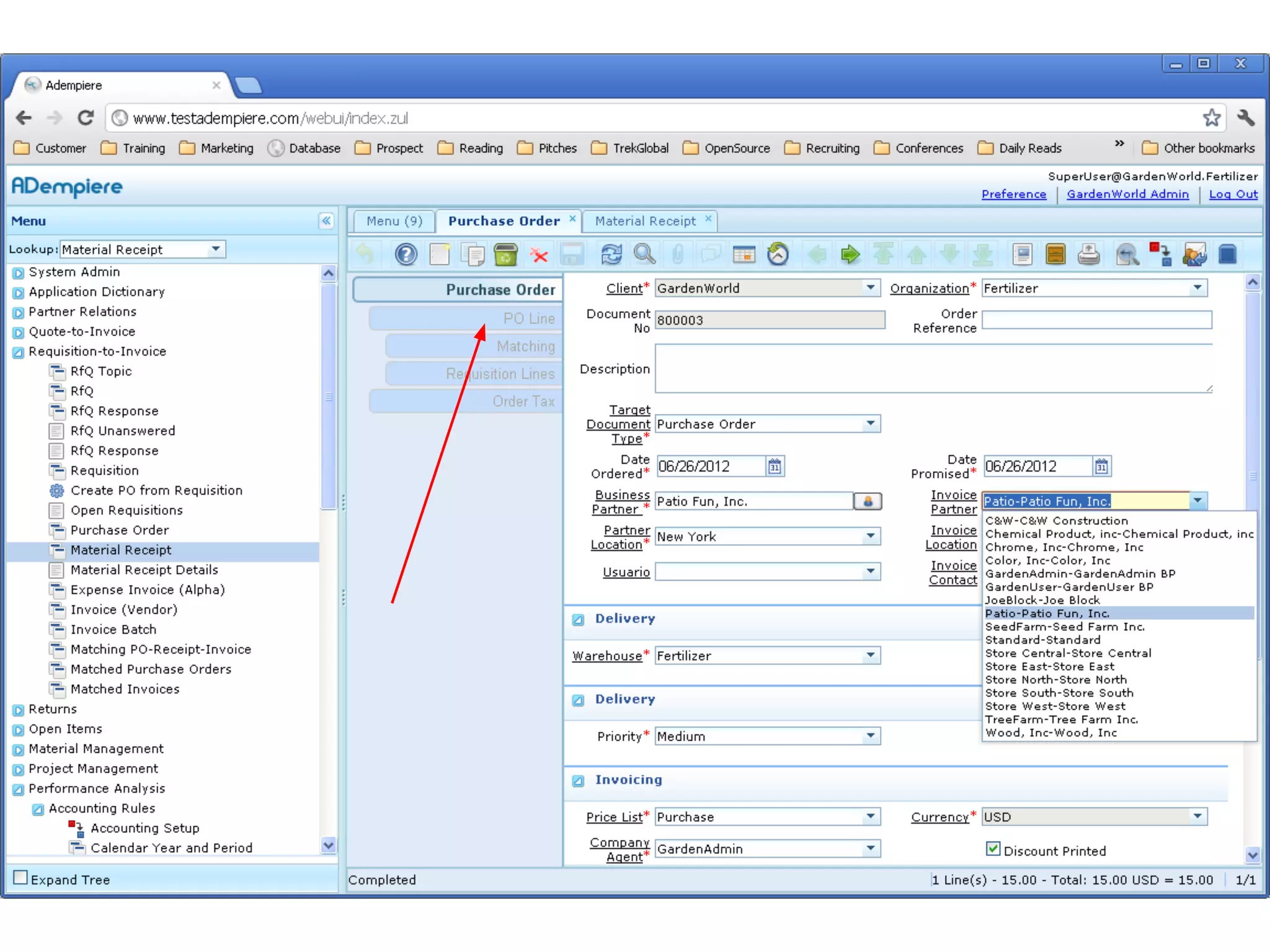Open Business Partner lookup button
The height and width of the screenshot is (952, 1270).
868,501
